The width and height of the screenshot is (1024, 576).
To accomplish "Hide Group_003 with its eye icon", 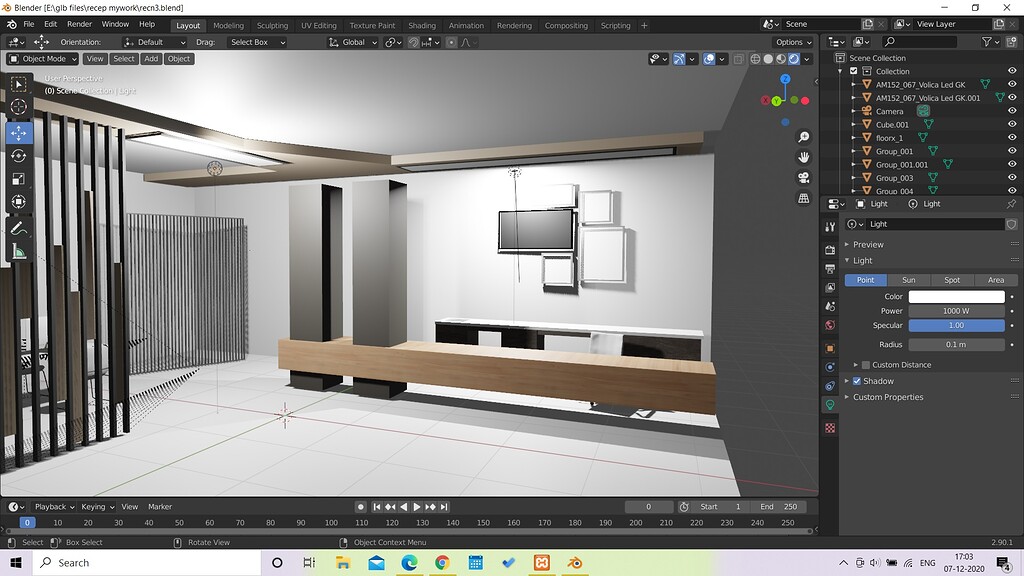I will pyautogui.click(x=1012, y=178).
